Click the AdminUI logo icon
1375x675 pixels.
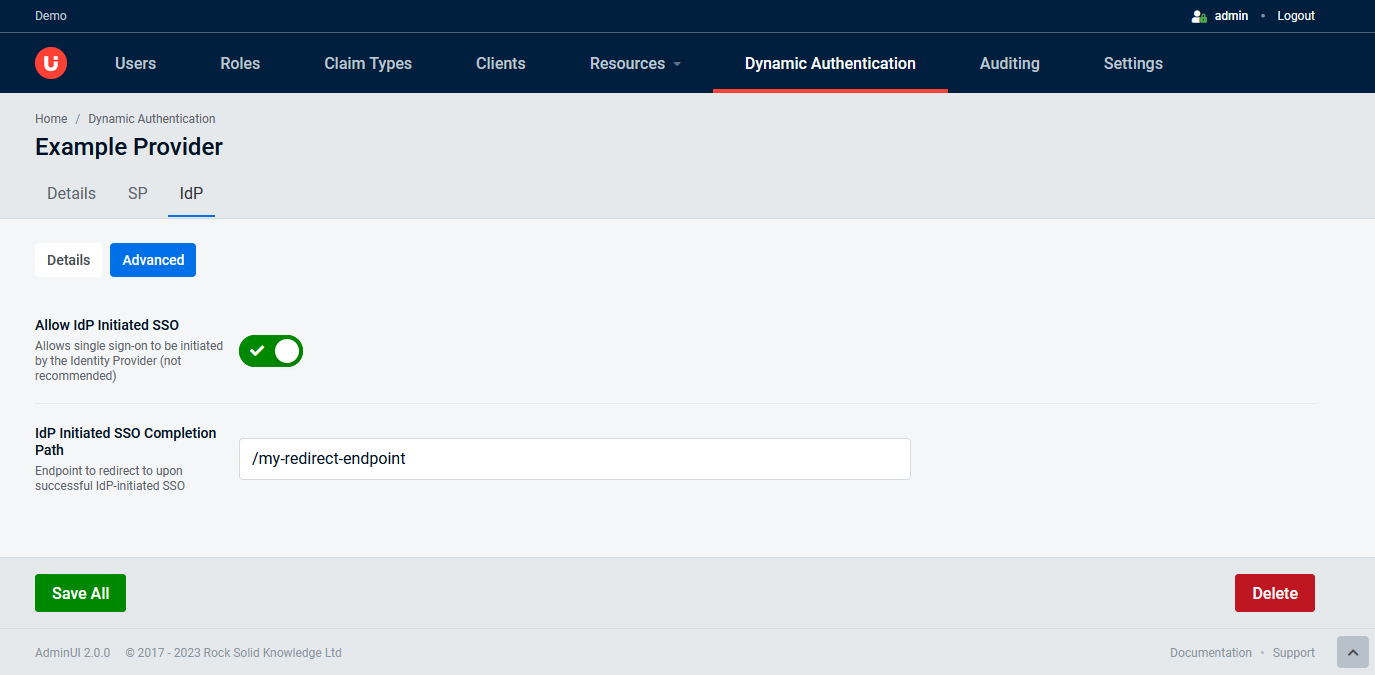point(49,62)
